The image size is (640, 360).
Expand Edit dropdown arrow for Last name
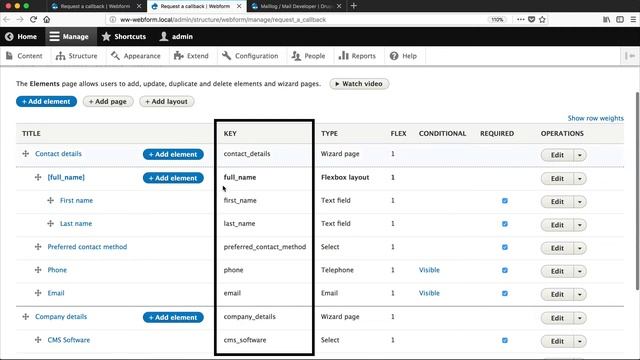click(580, 225)
